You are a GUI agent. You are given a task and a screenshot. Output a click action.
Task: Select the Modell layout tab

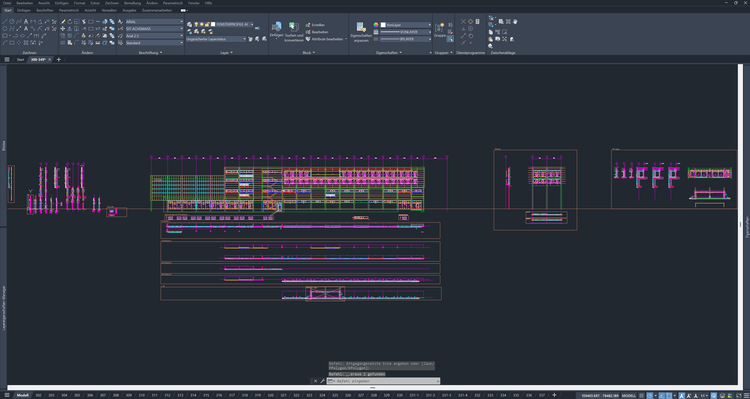click(22, 396)
